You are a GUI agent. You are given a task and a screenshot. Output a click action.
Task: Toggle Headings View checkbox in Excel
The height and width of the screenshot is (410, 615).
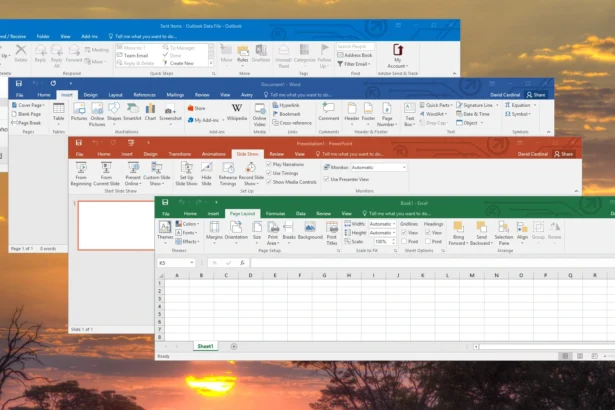(x=428, y=233)
